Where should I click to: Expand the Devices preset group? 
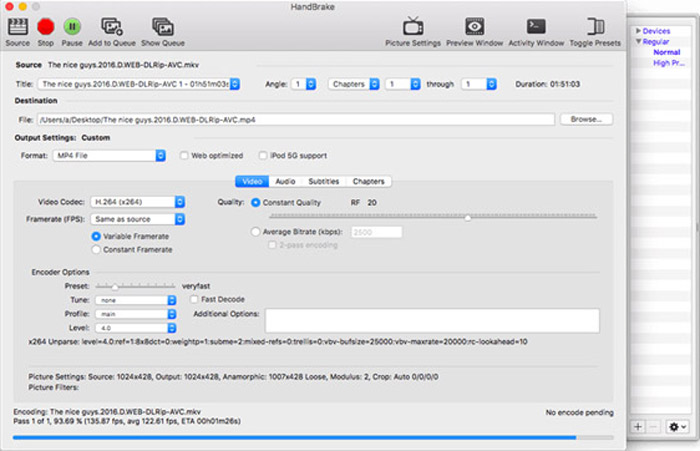[x=638, y=31]
